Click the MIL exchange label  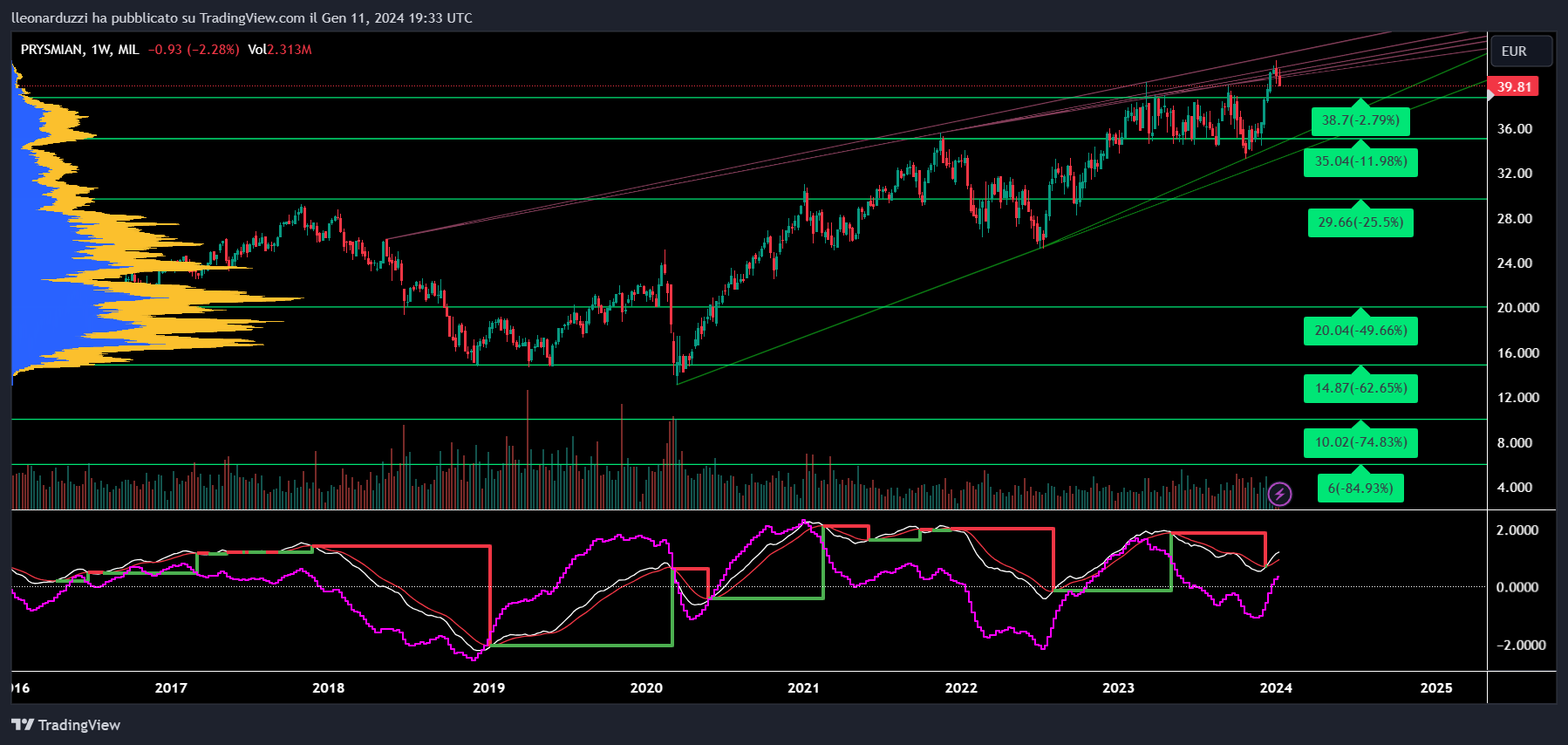128,50
